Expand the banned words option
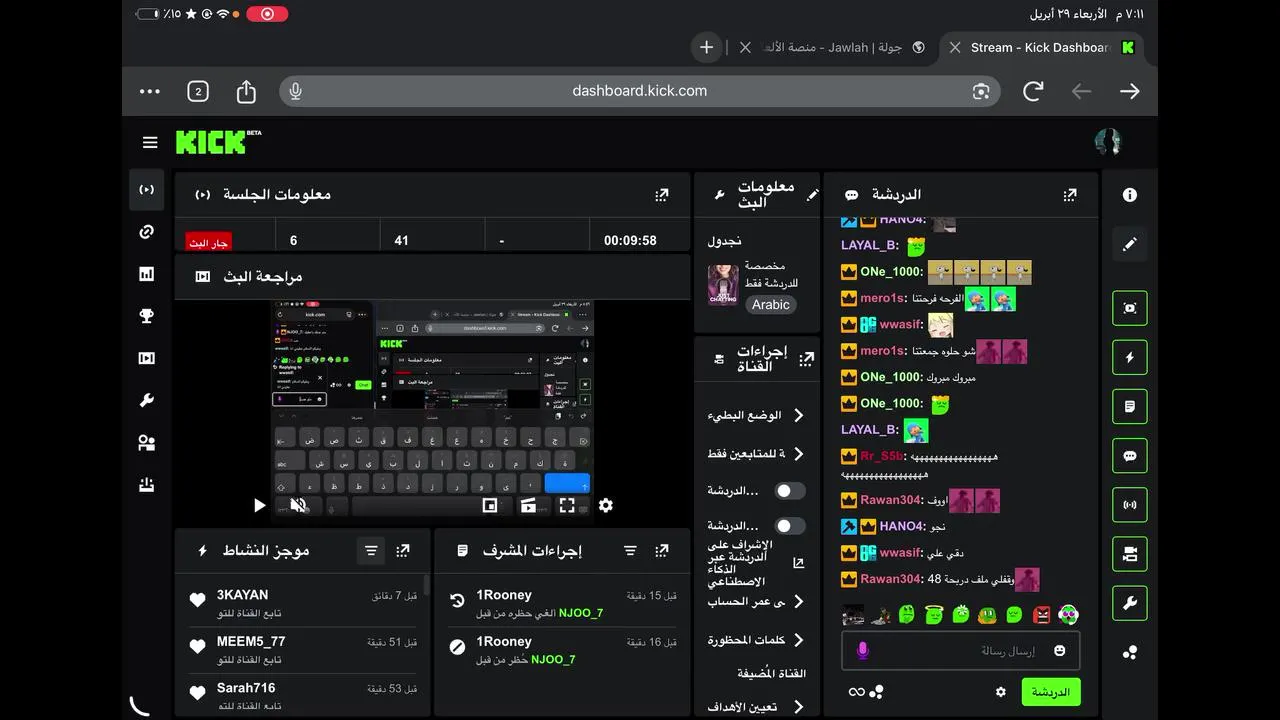Image resolution: width=1280 pixels, height=720 pixels. (x=757, y=640)
